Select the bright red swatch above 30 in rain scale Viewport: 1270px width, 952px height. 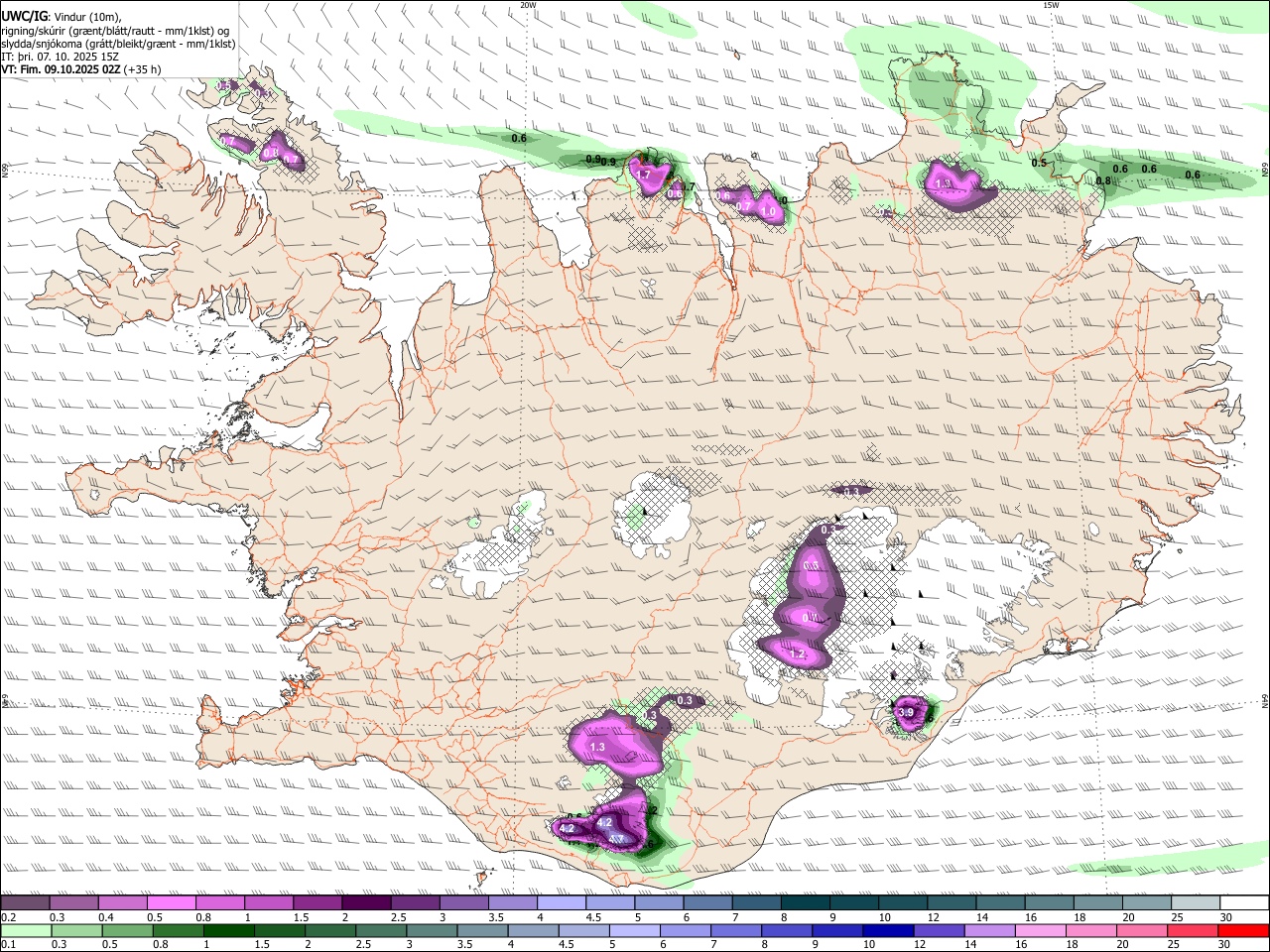click(1244, 930)
